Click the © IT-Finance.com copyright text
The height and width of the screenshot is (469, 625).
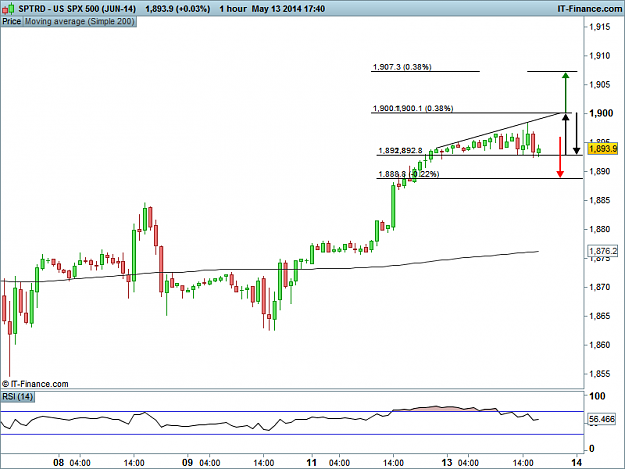[x=35, y=384]
